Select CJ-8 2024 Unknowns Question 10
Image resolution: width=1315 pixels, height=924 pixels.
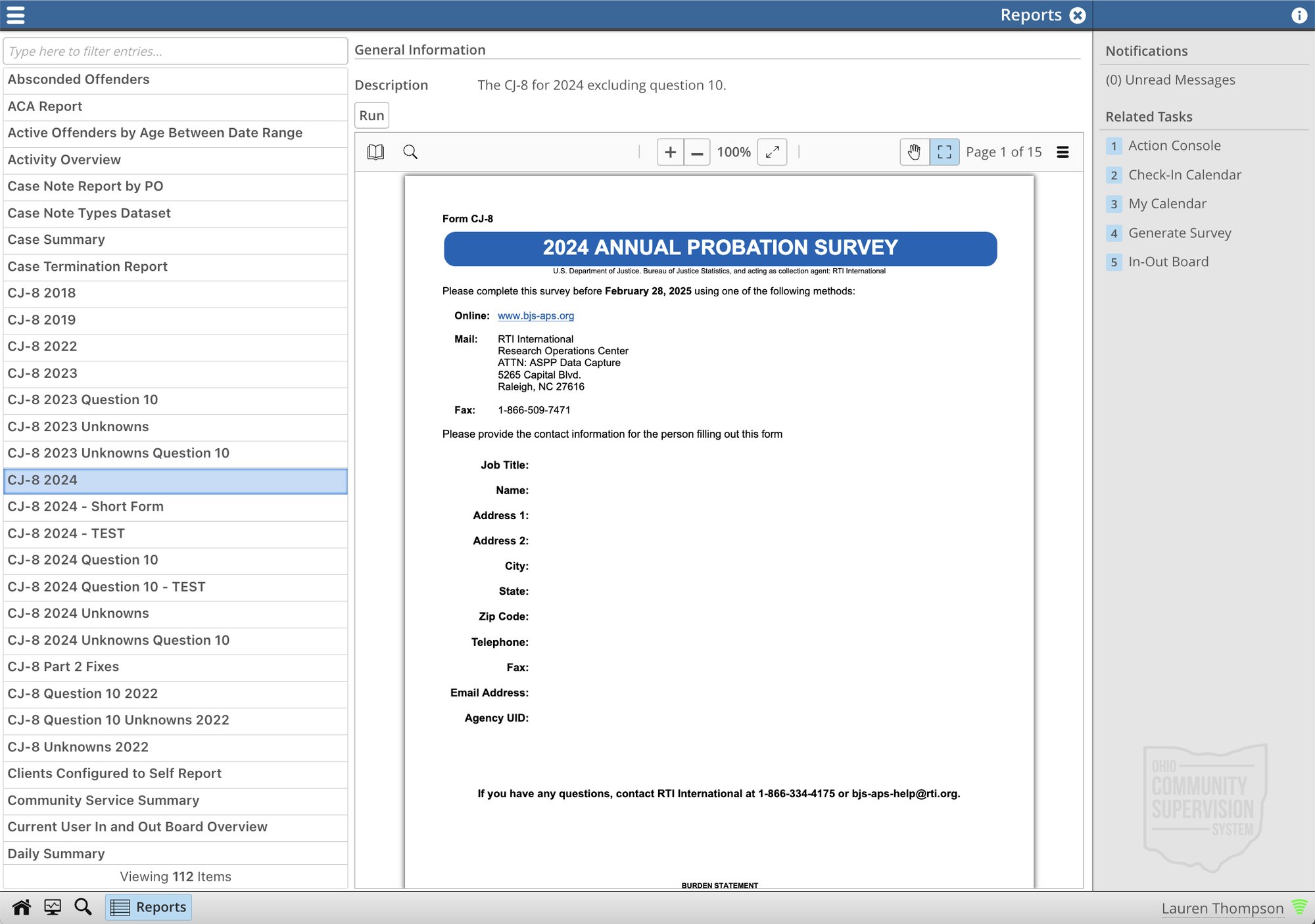176,640
